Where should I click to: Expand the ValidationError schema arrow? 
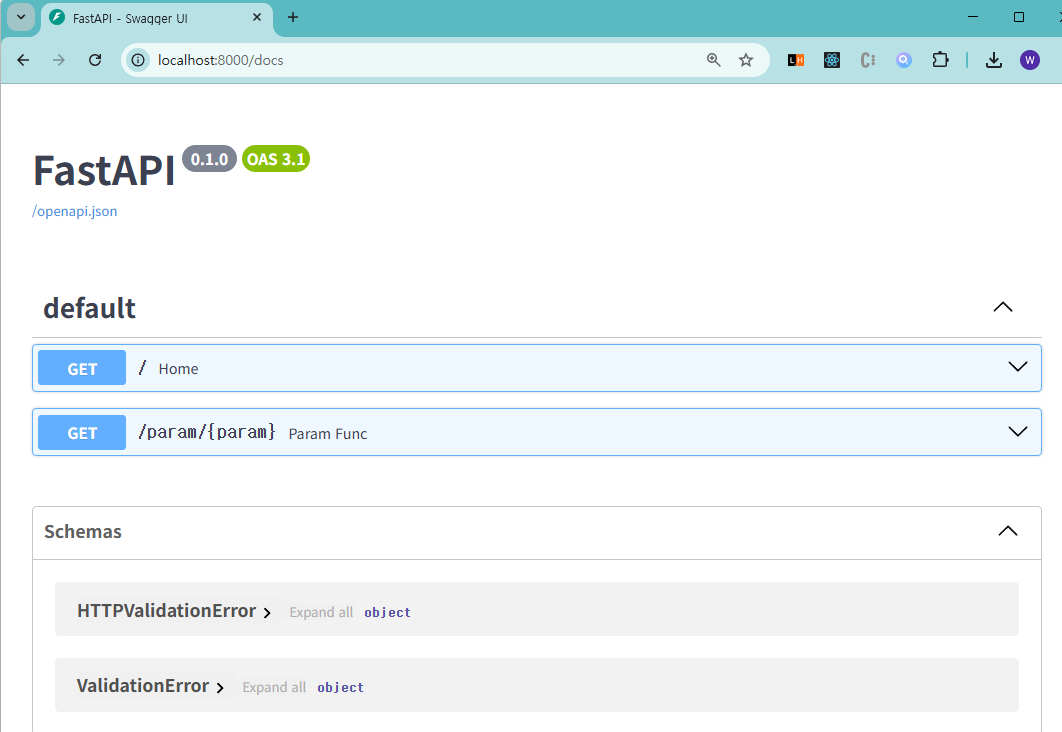pyautogui.click(x=220, y=687)
